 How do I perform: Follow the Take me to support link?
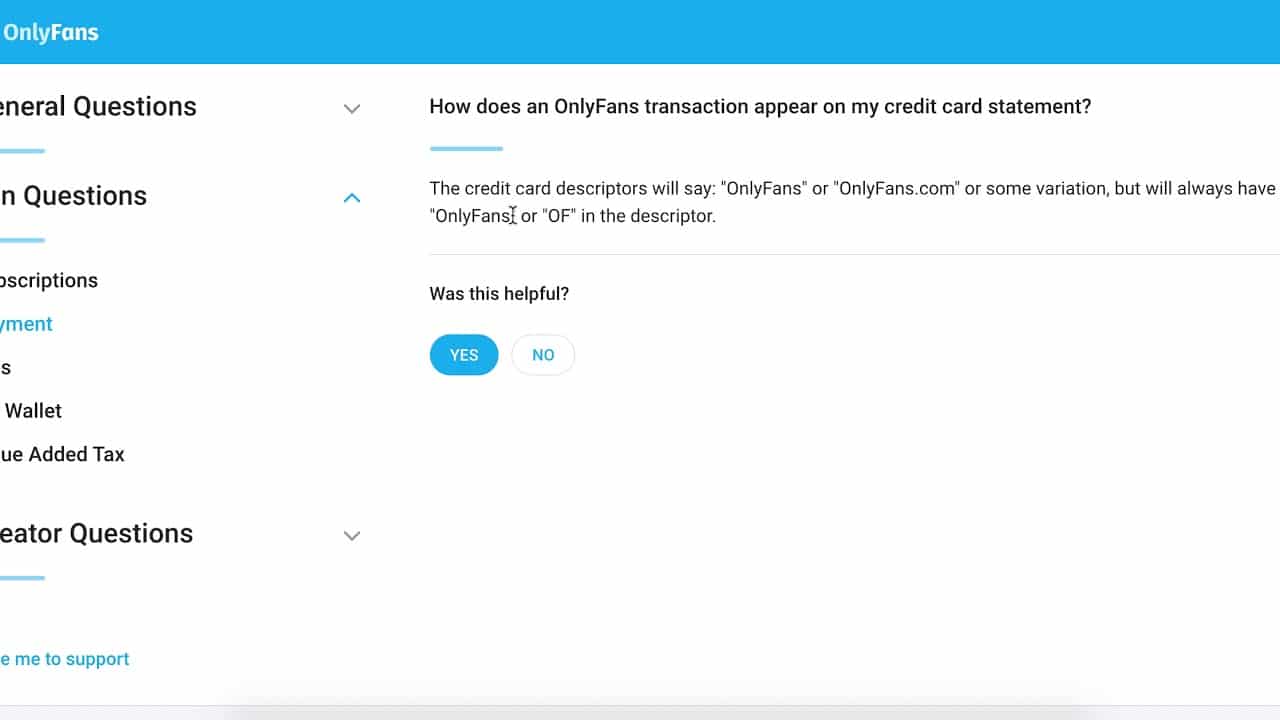point(64,659)
